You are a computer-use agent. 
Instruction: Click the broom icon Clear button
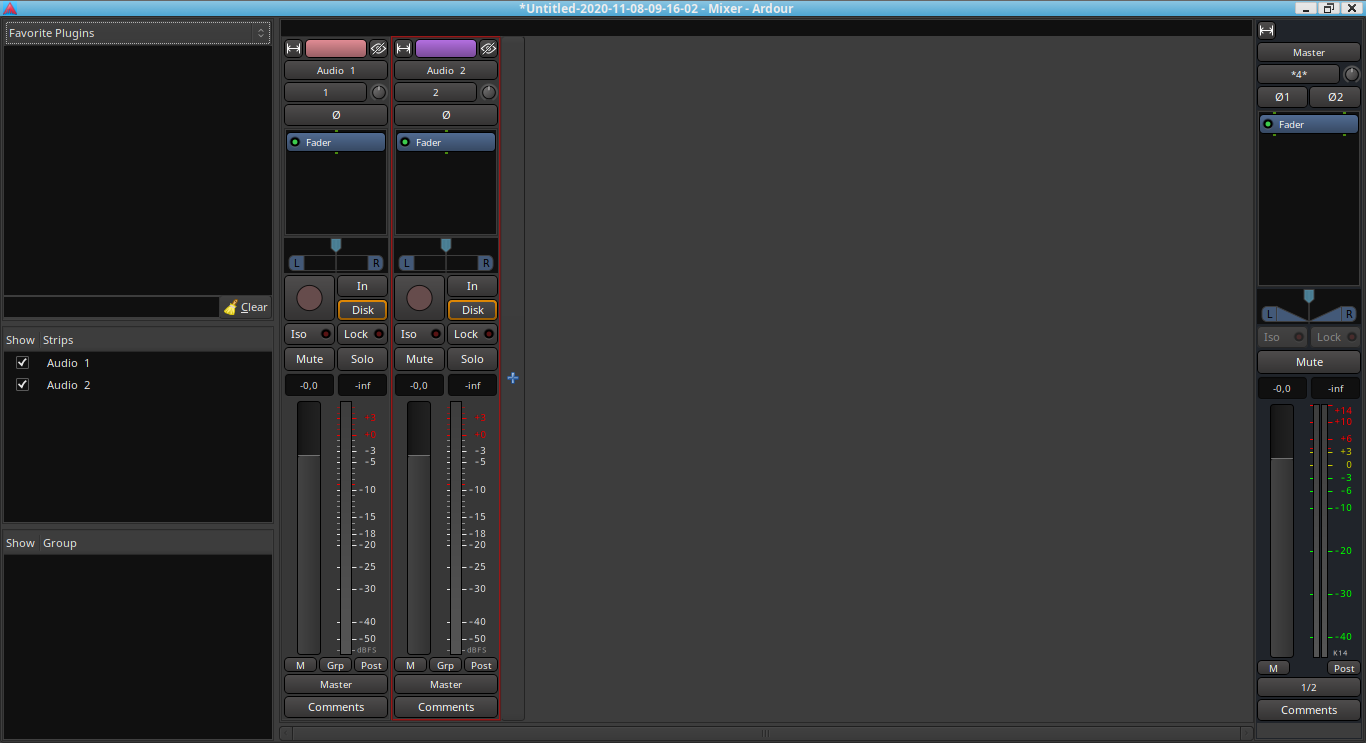coord(246,307)
